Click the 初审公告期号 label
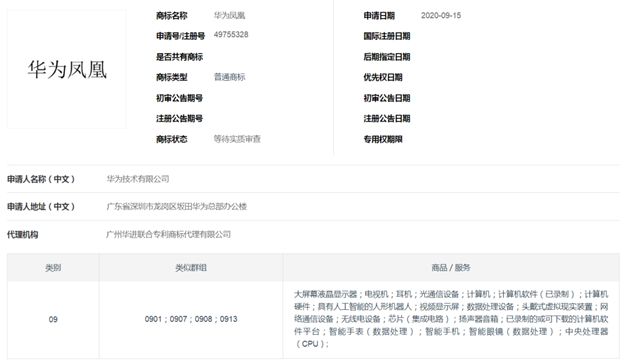This screenshot has height=363, width=624. click(179, 98)
